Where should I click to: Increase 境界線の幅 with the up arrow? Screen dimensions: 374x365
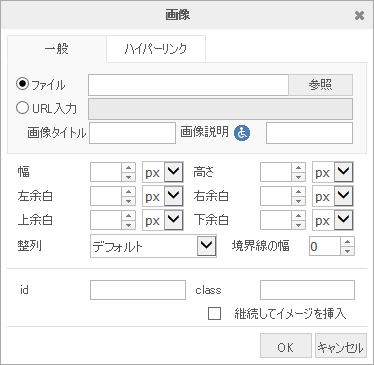click(x=348, y=242)
